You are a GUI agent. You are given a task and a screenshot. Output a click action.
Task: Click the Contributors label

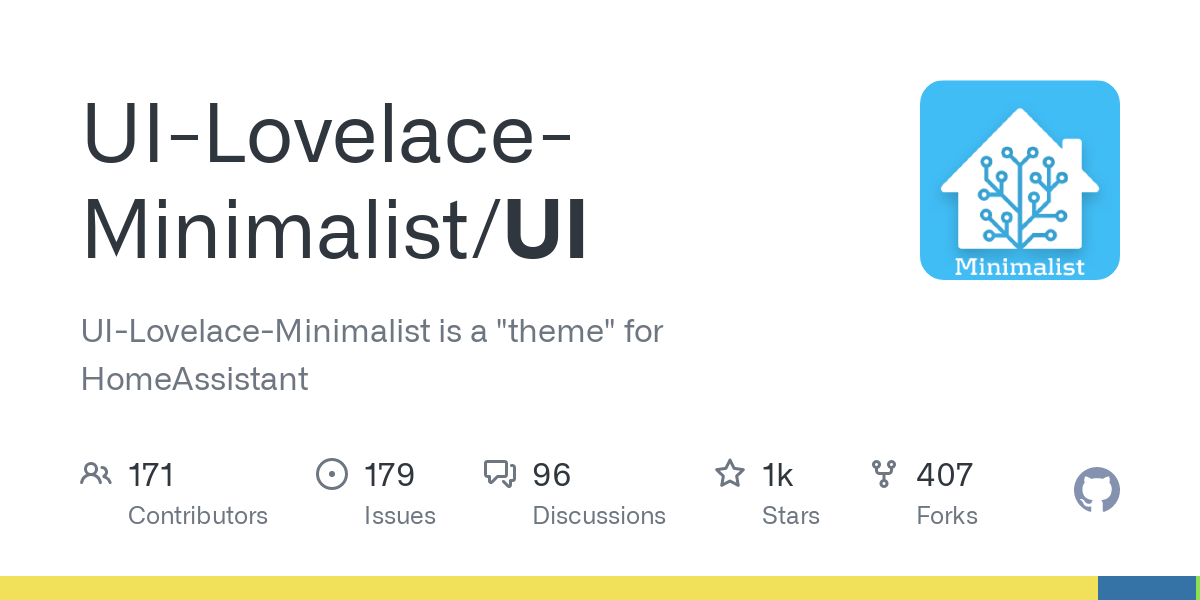point(198,516)
